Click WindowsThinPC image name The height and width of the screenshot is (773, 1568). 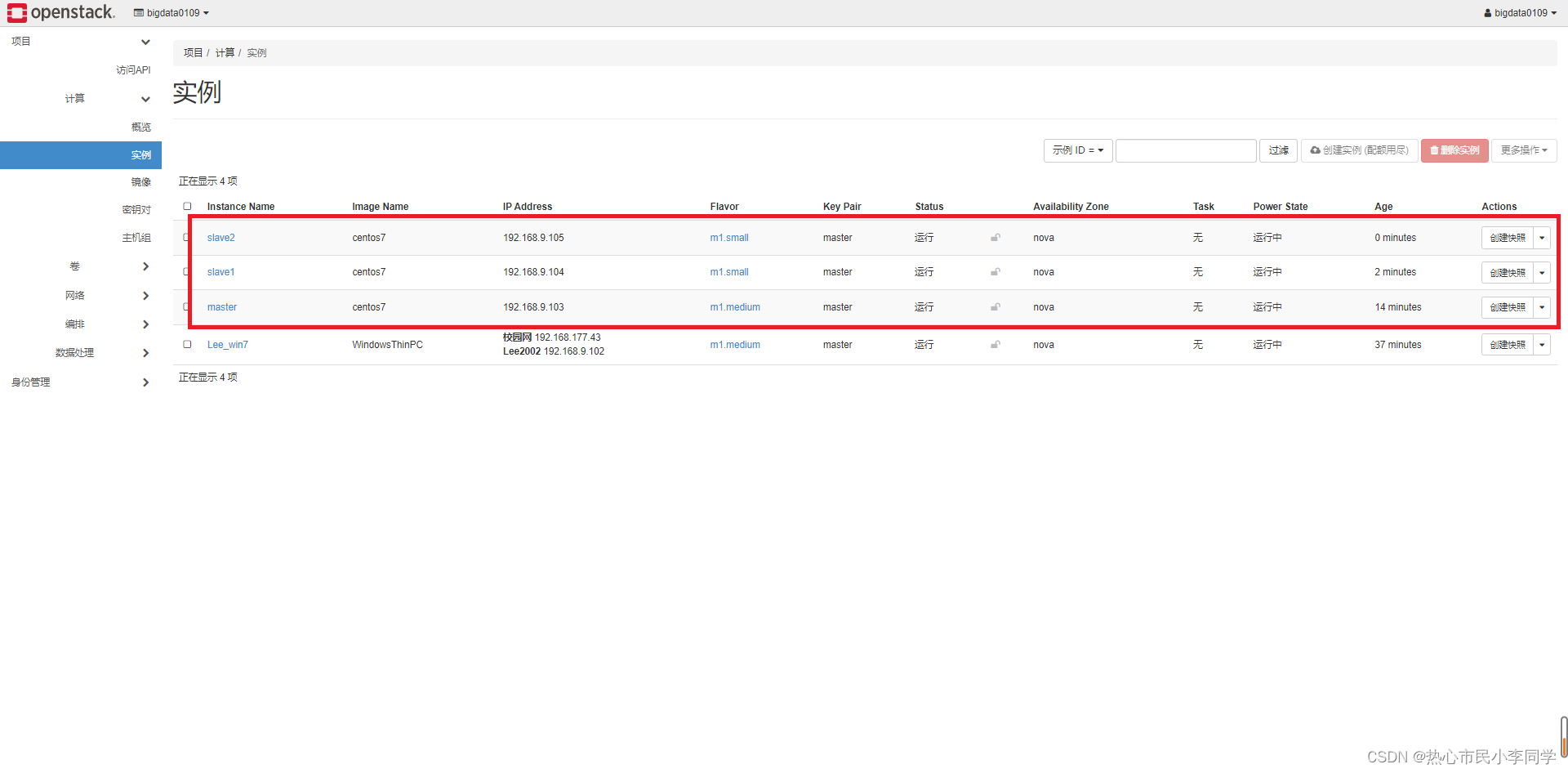click(387, 345)
